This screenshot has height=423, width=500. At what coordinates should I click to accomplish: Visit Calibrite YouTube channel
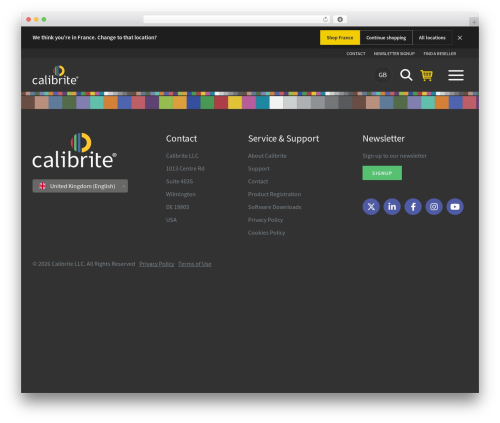coord(455,207)
